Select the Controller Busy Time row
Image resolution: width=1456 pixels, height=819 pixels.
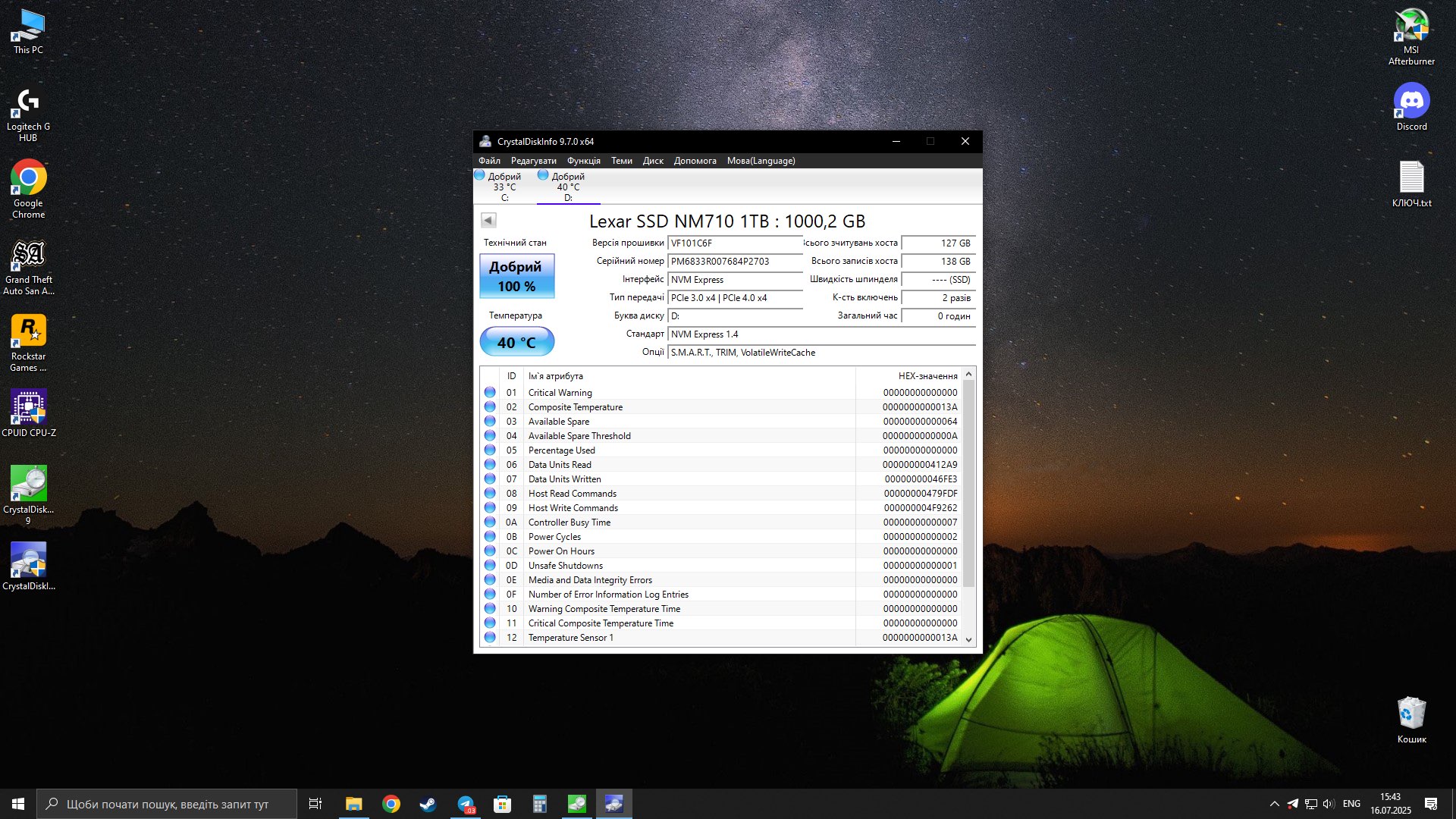tap(720, 522)
